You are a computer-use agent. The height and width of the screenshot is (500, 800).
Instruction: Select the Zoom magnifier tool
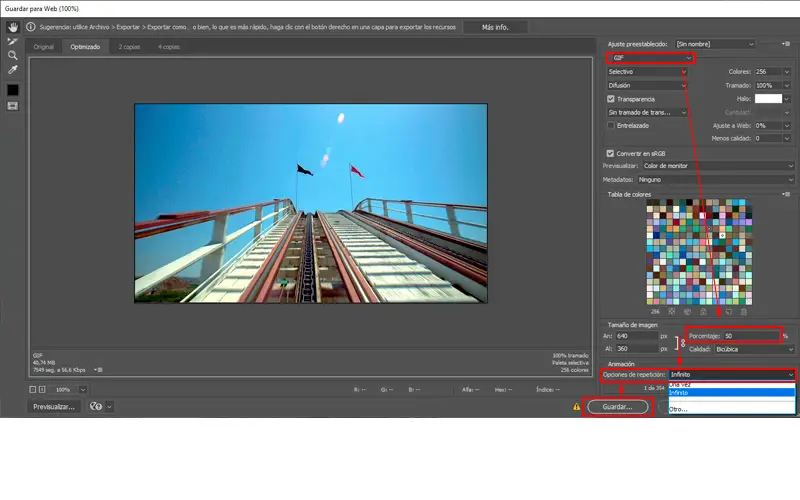13,55
